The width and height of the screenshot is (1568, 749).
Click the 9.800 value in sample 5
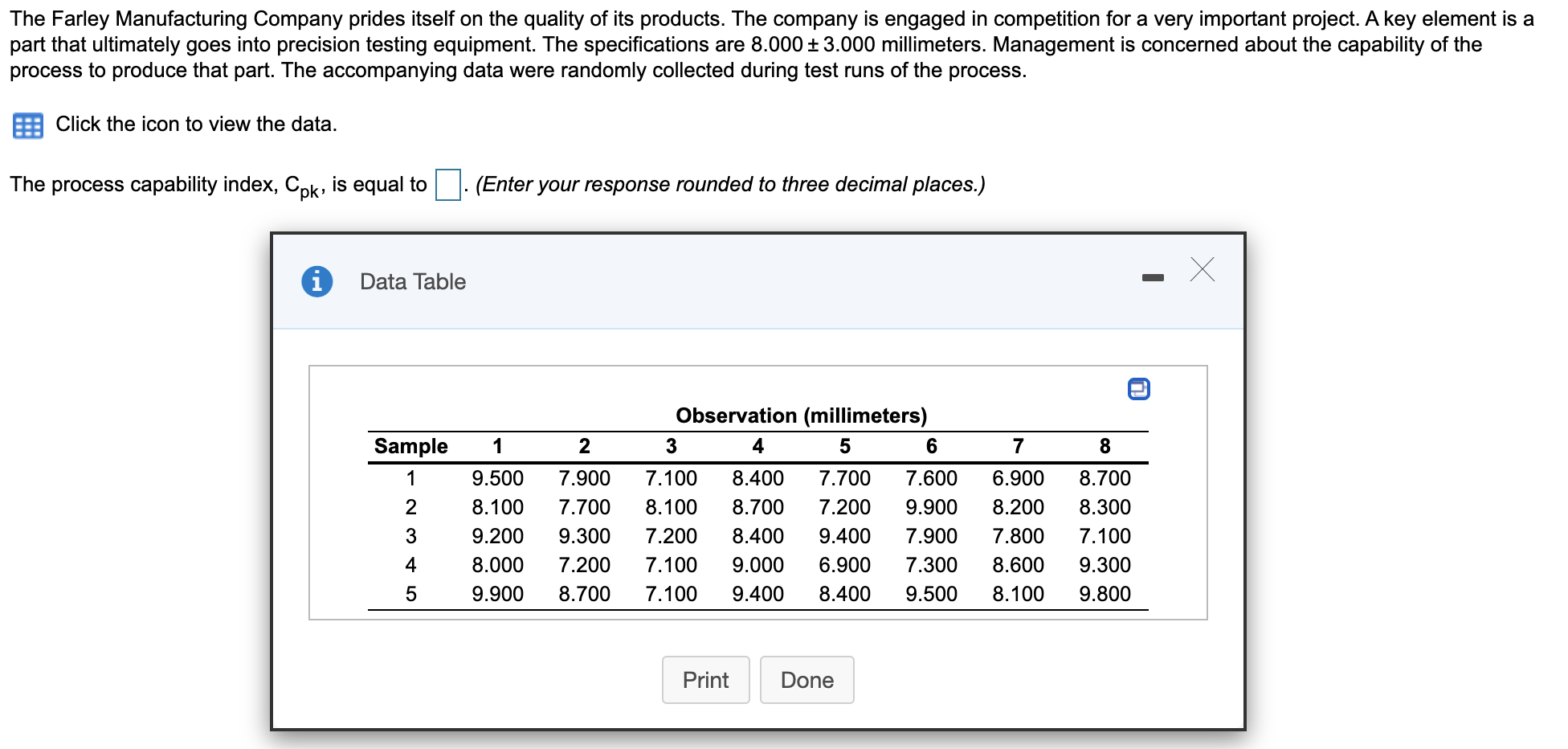click(1105, 594)
